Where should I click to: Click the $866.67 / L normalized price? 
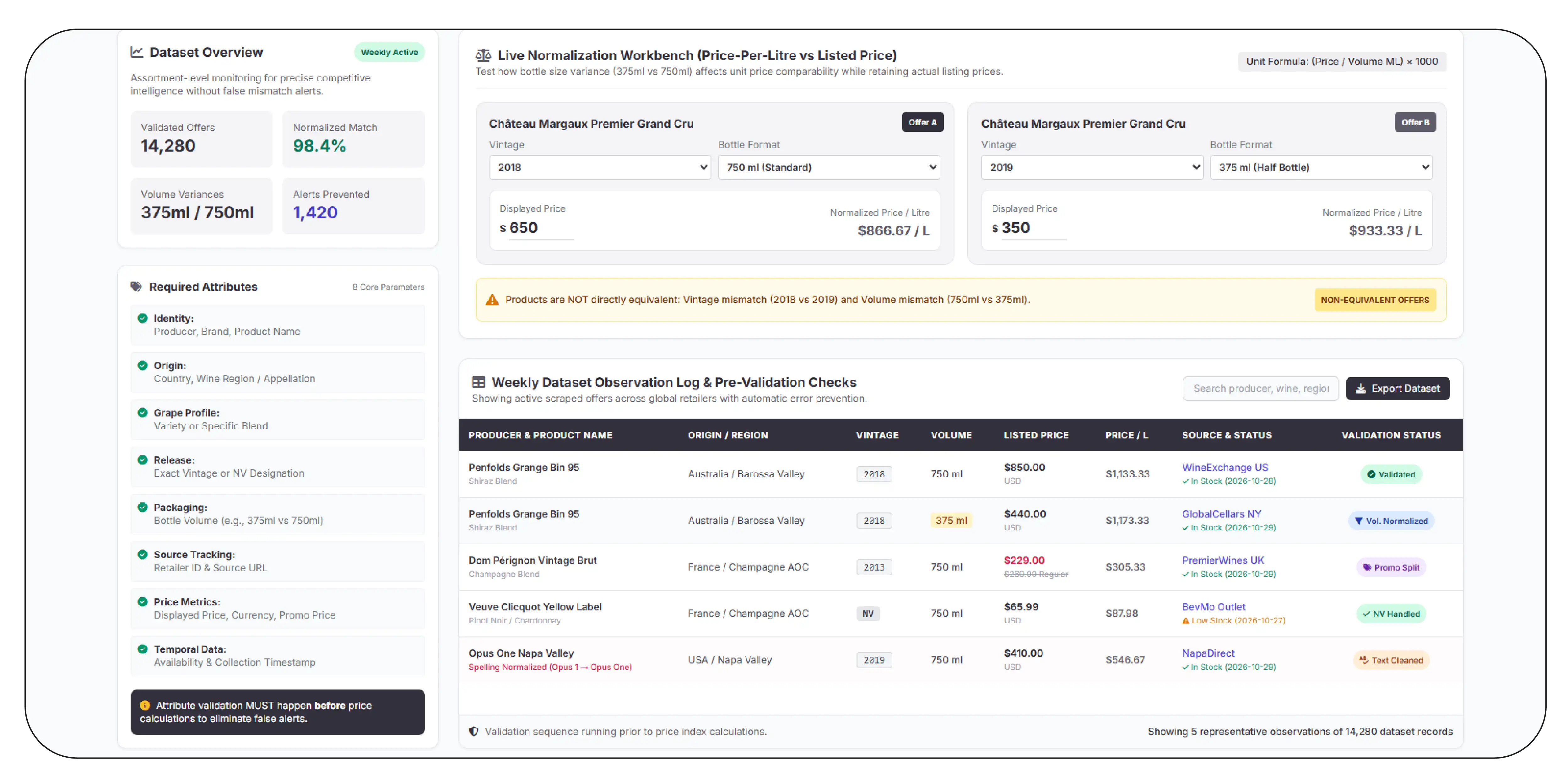(x=893, y=231)
